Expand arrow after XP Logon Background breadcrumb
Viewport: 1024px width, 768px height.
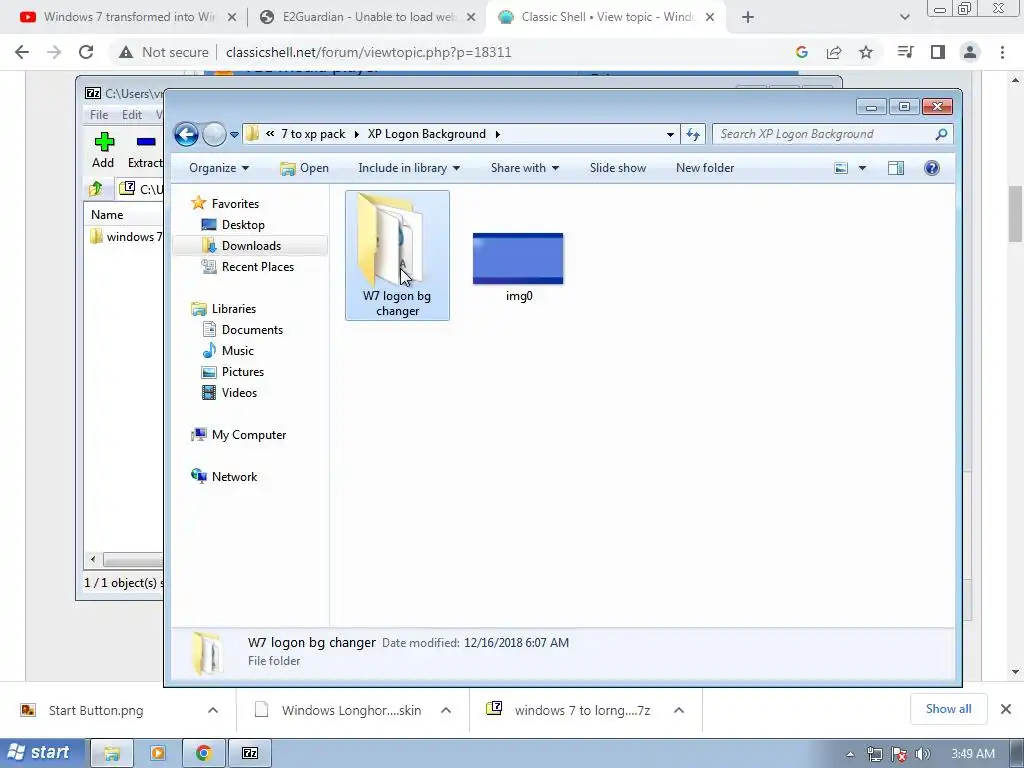[x=498, y=135]
